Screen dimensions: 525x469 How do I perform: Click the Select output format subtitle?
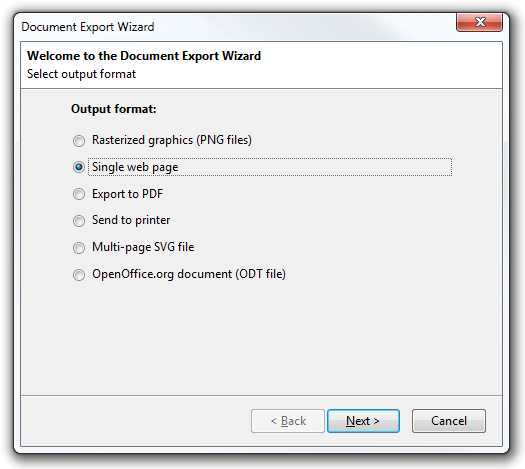pos(81,74)
